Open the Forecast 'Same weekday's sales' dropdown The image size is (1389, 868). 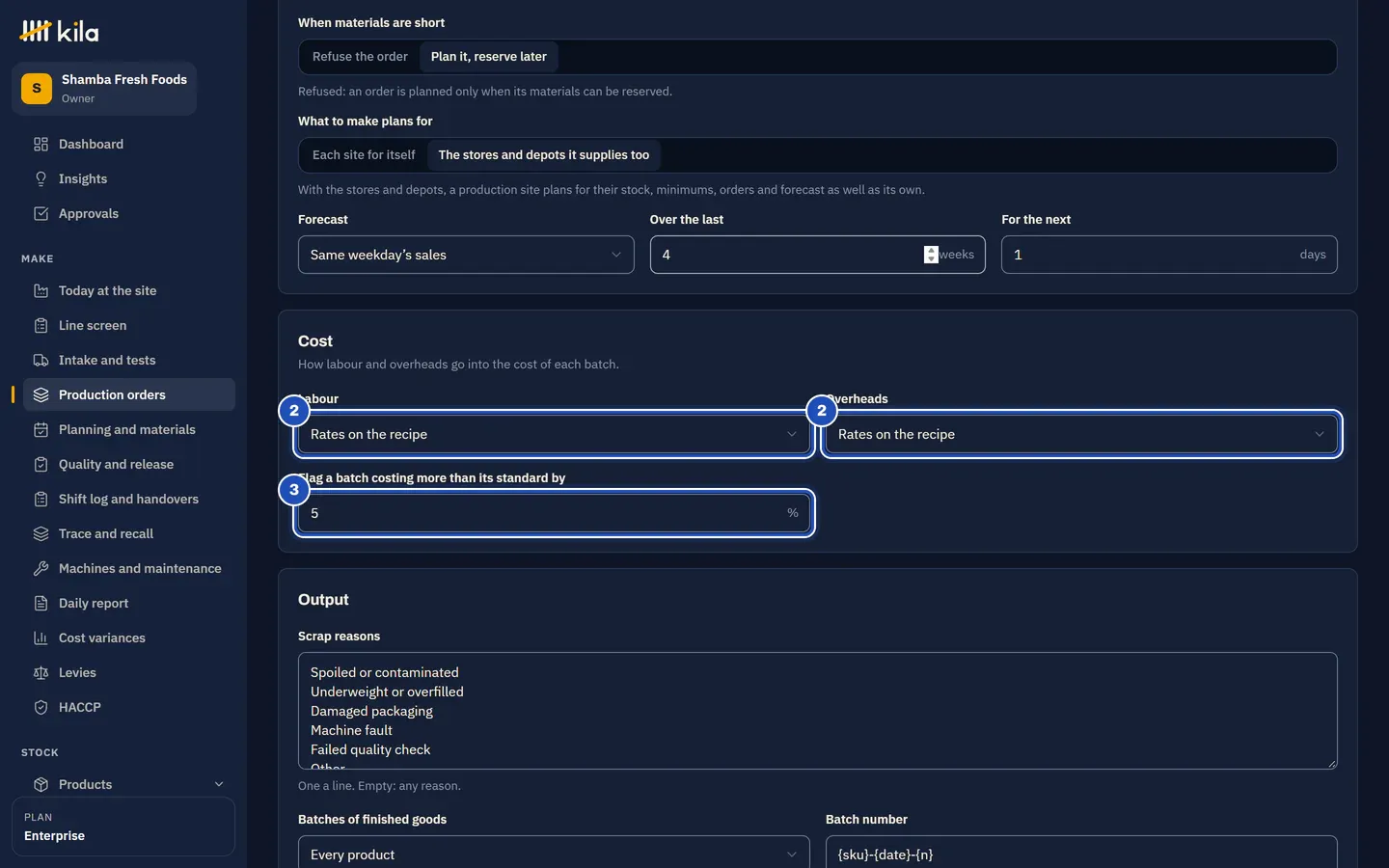pyautogui.click(x=466, y=255)
